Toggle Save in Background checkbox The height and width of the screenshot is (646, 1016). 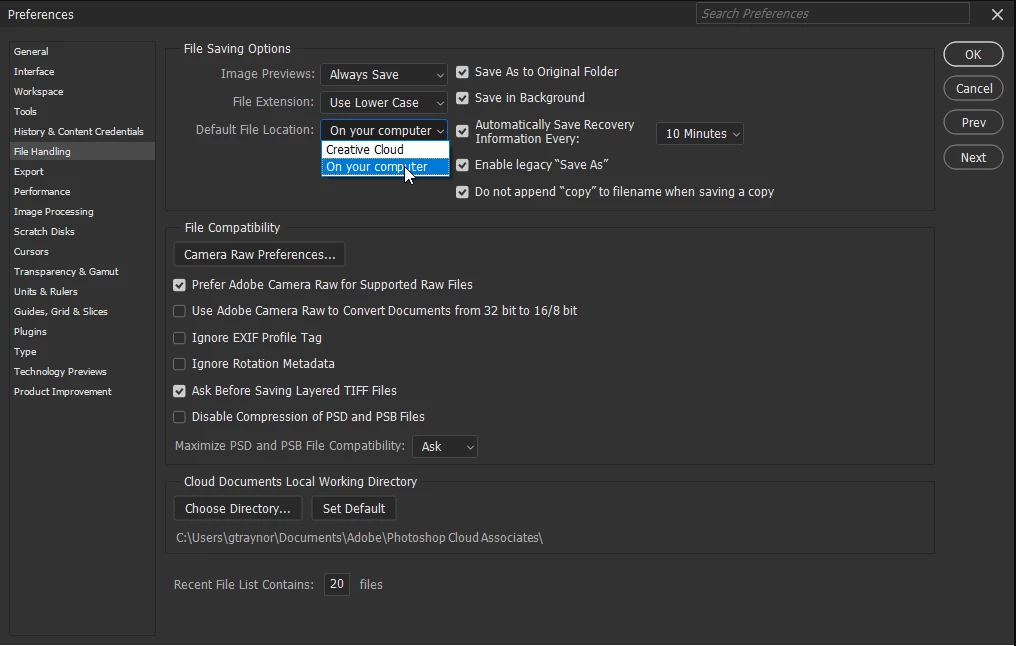tap(462, 98)
